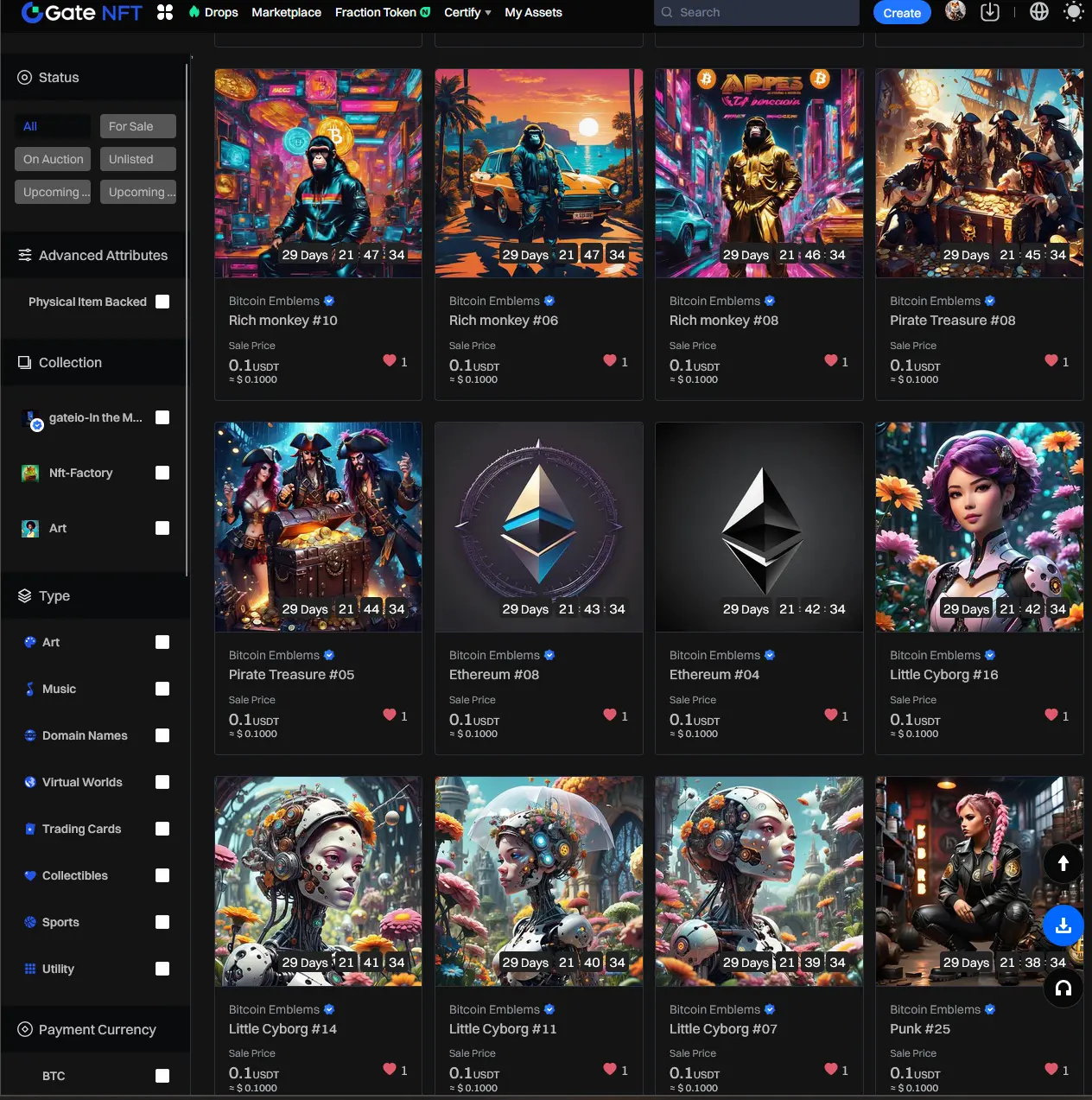Open the four-square apps grid icon
This screenshot has height=1100, width=1092.
point(165,12)
